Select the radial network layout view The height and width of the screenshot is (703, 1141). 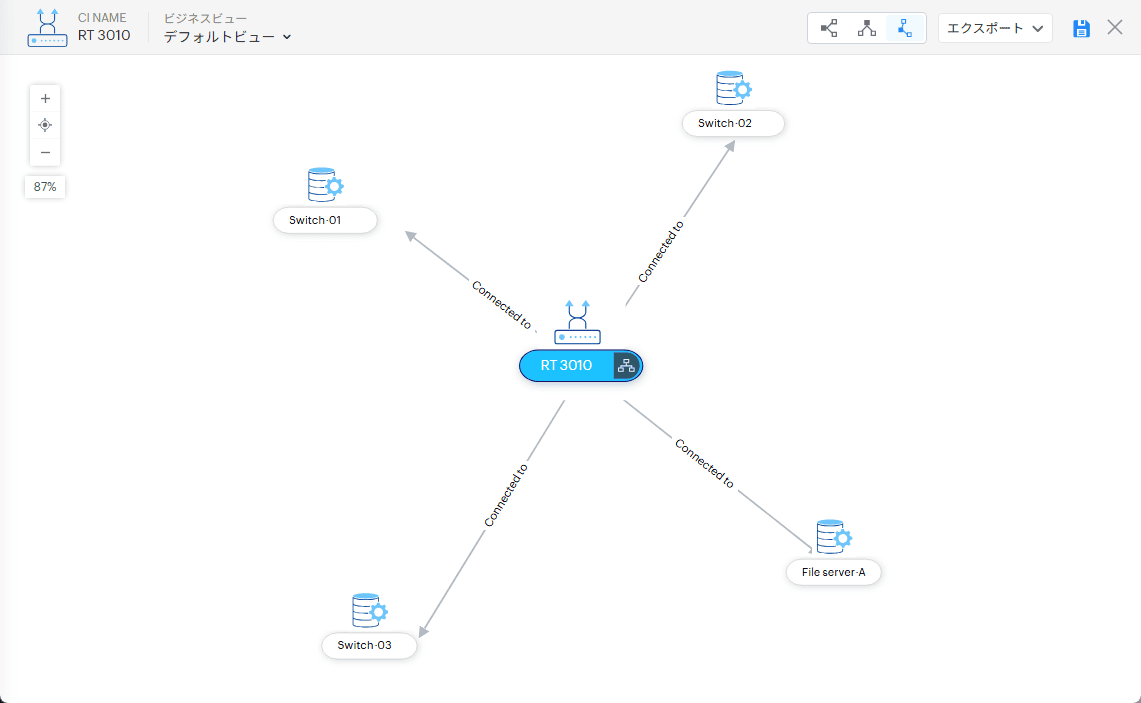tap(904, 28)
